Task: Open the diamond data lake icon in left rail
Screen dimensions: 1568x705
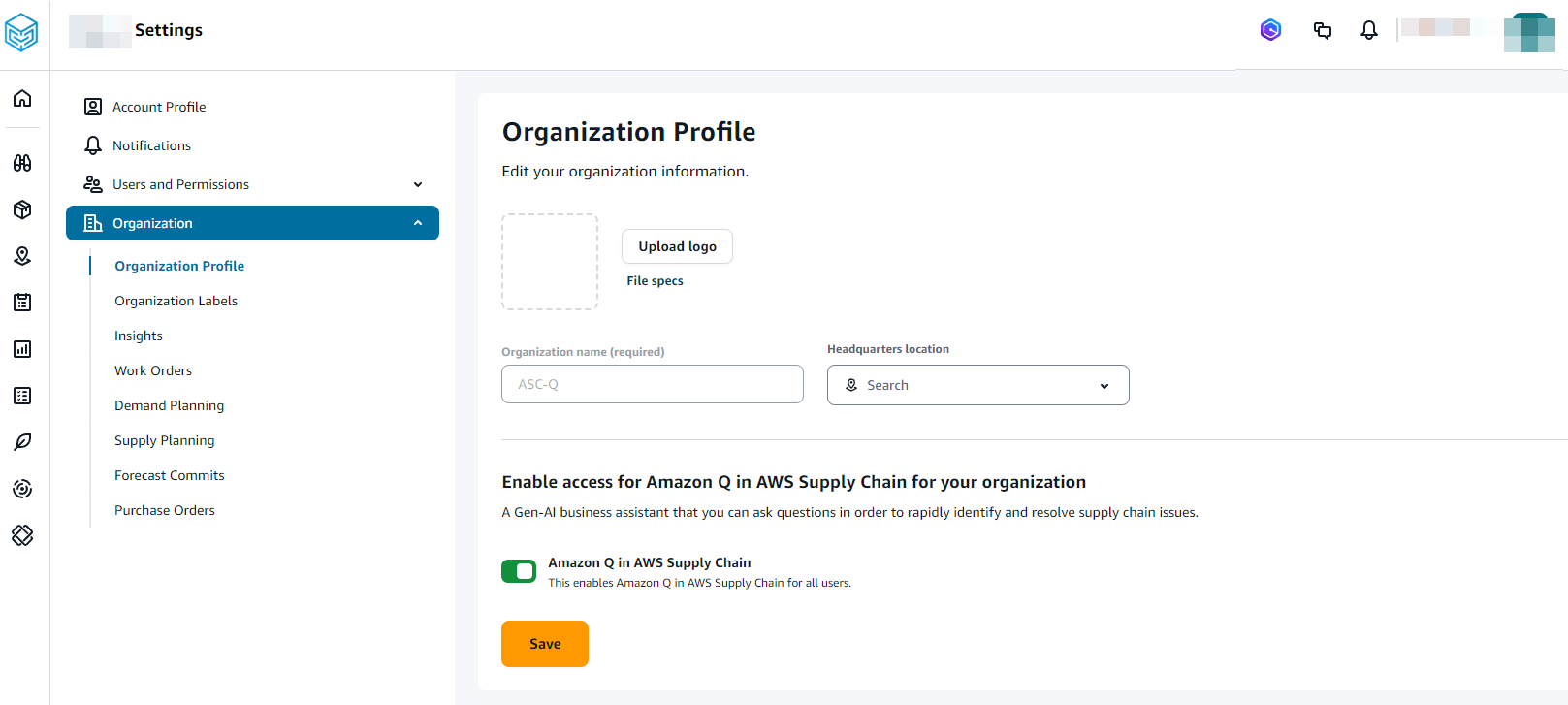Action: 22,535
